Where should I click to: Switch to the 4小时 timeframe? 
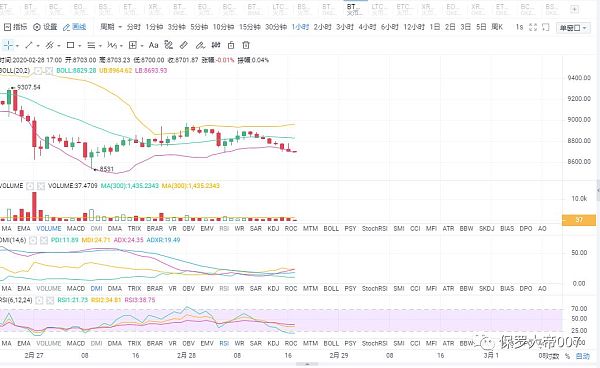tap(367, 27)
